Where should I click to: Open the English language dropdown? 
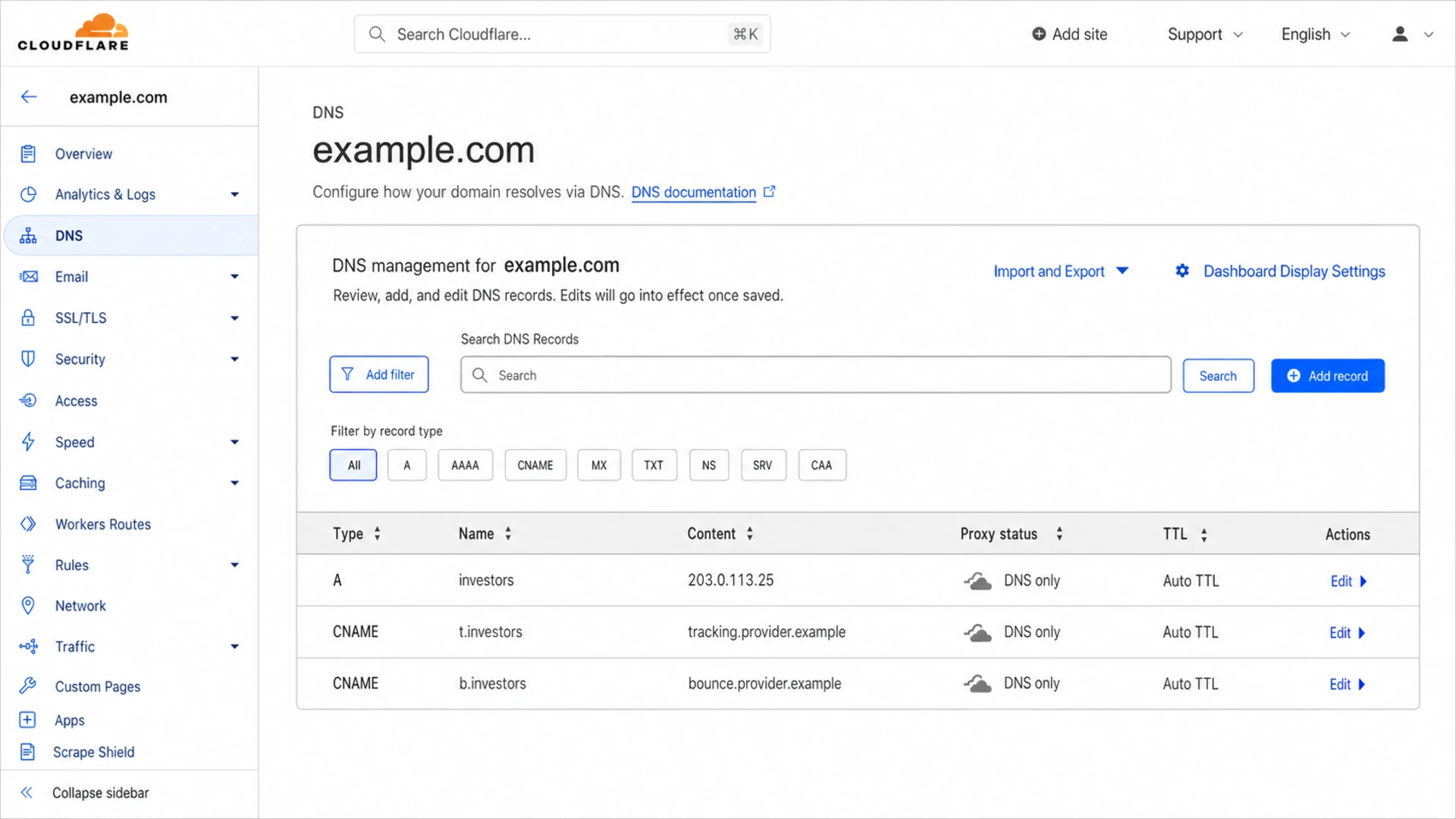tap(1316, 34)
